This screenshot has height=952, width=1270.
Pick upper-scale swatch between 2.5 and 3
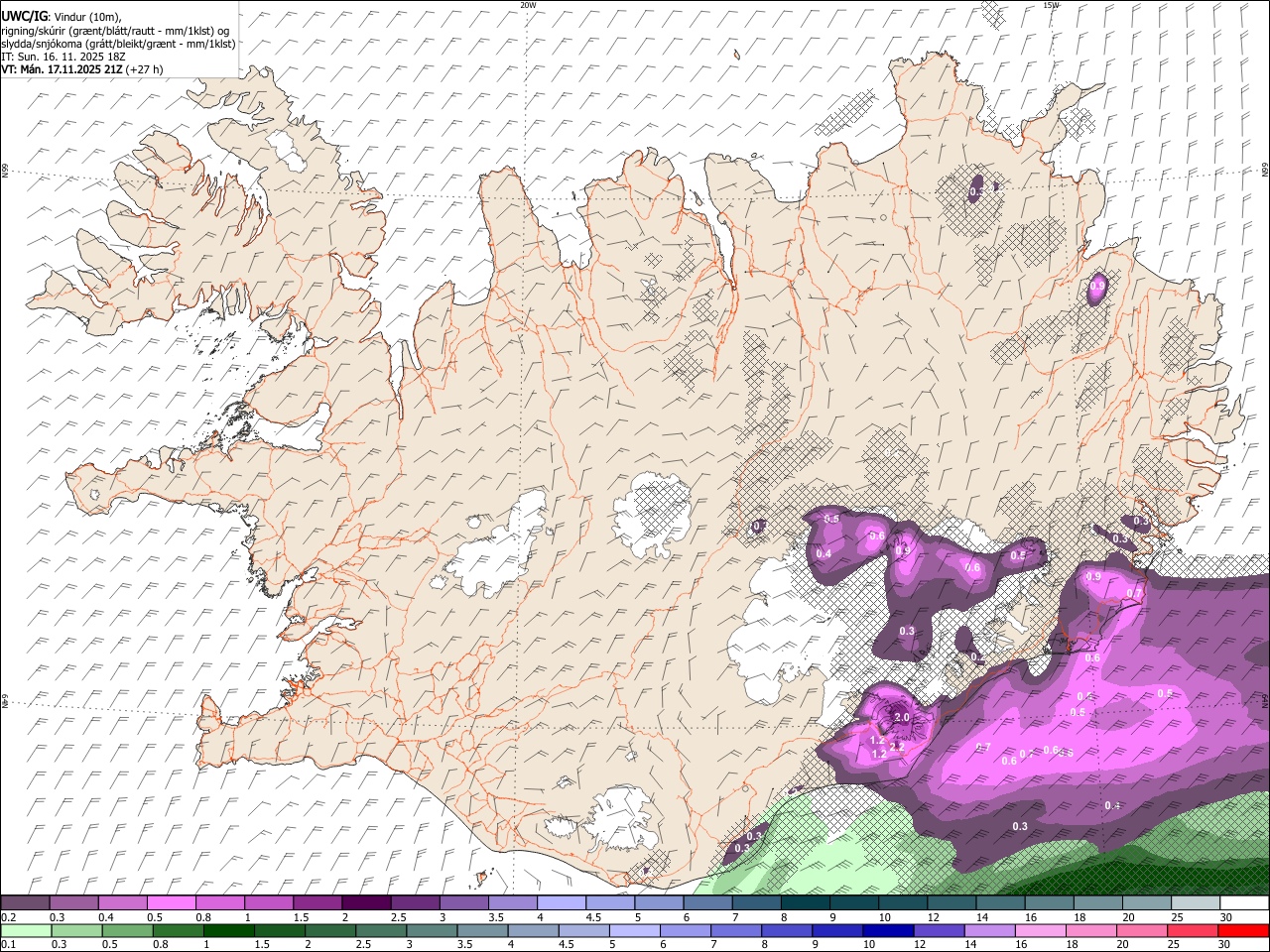(415, 903)
